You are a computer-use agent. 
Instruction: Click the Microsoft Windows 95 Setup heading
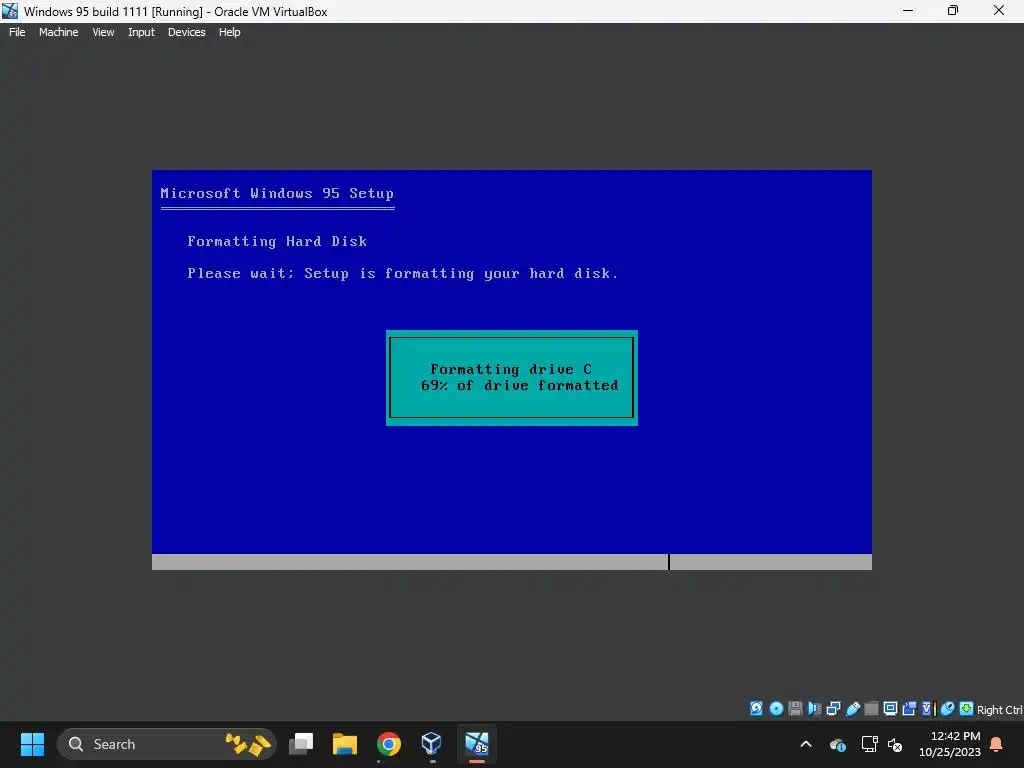coord(277,193)
